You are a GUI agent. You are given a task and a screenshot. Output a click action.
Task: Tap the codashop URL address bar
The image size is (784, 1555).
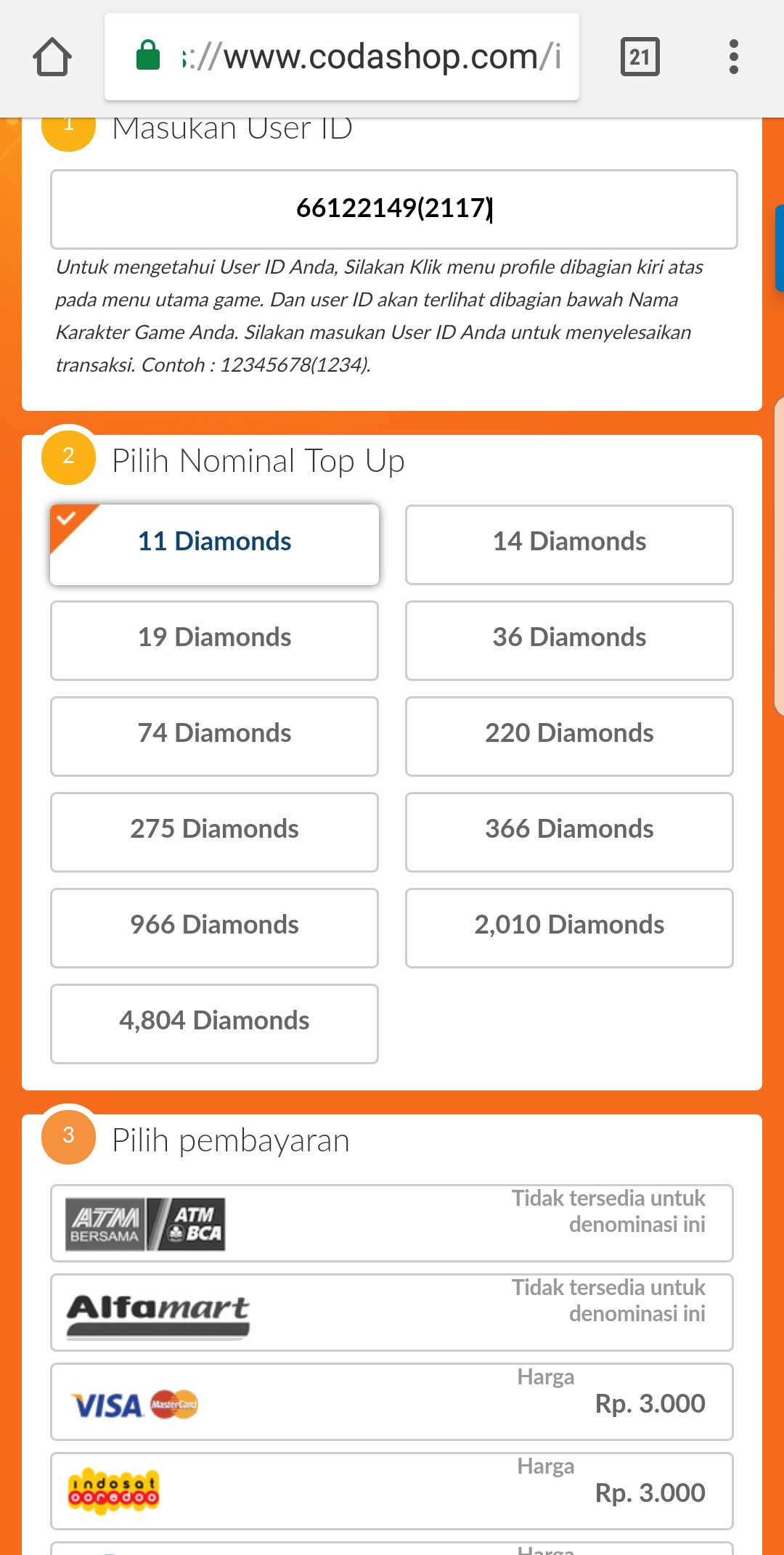pyautogui.click(x=370, y=57)
